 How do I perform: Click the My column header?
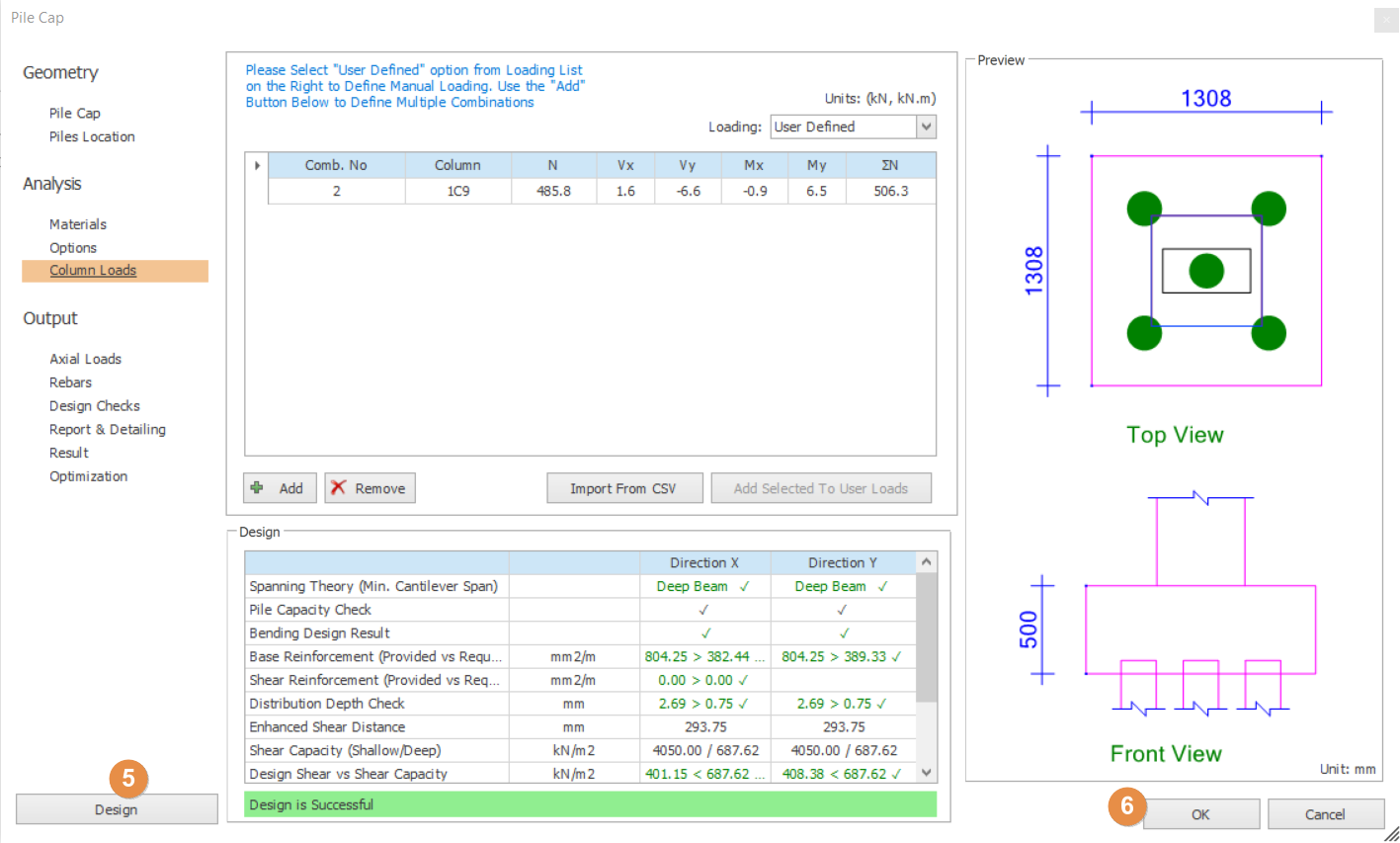(817, 165)
